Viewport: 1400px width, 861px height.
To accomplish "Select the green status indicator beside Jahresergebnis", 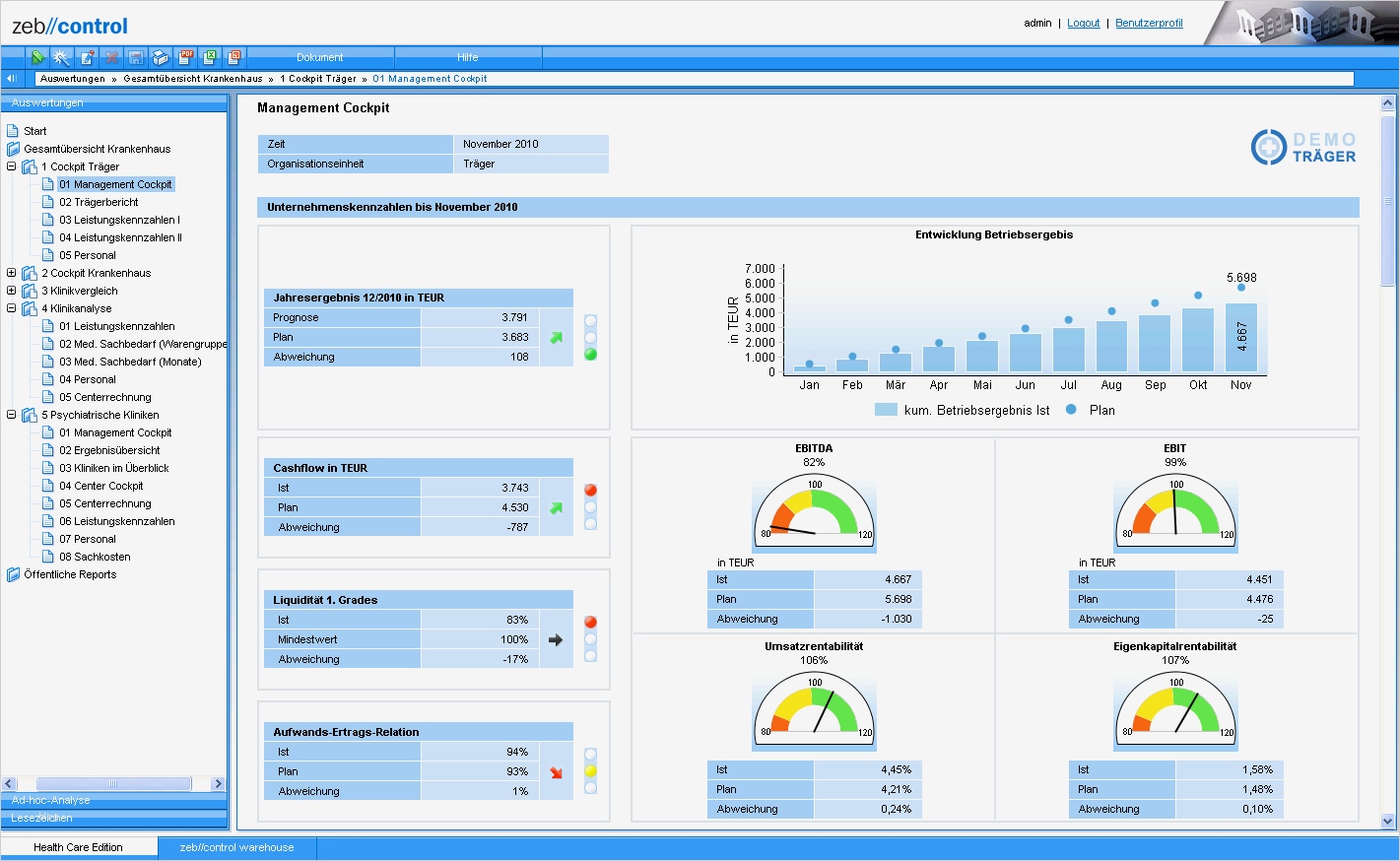I will pos(590,354).
